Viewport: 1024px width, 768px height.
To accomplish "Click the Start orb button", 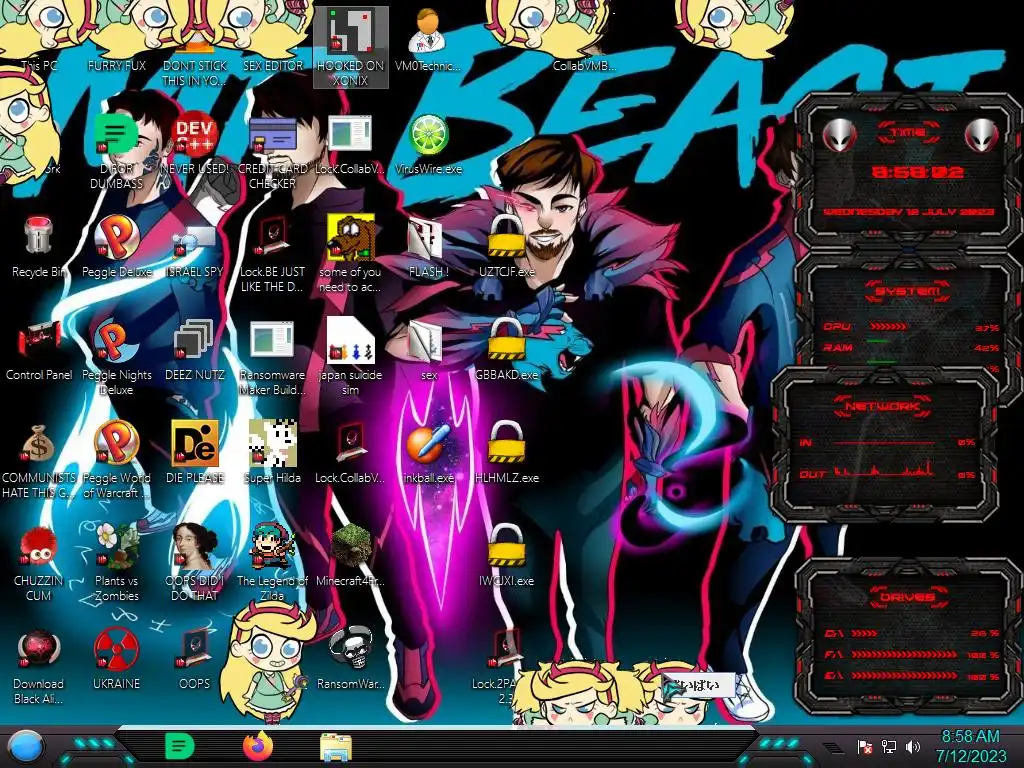I will [x=26, y=746].
